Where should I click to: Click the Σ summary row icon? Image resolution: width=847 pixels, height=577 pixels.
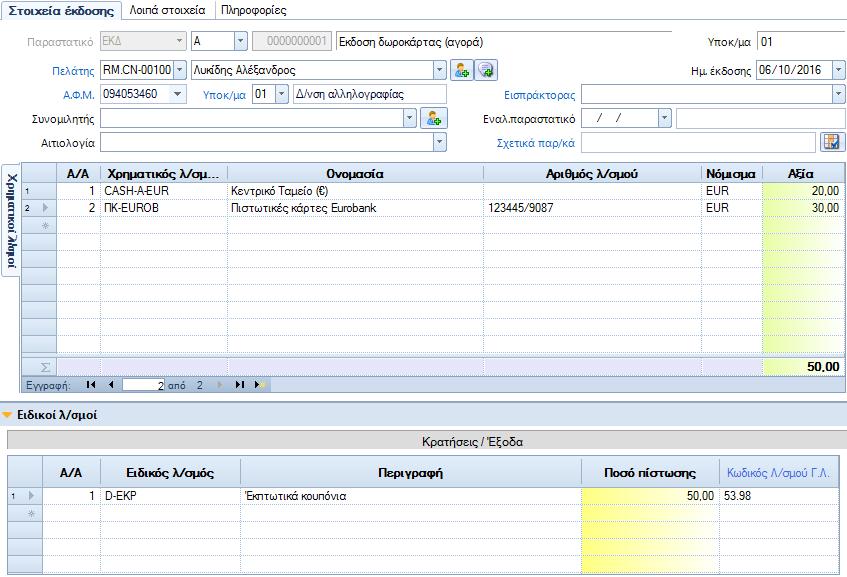click(x=45, y=367)
